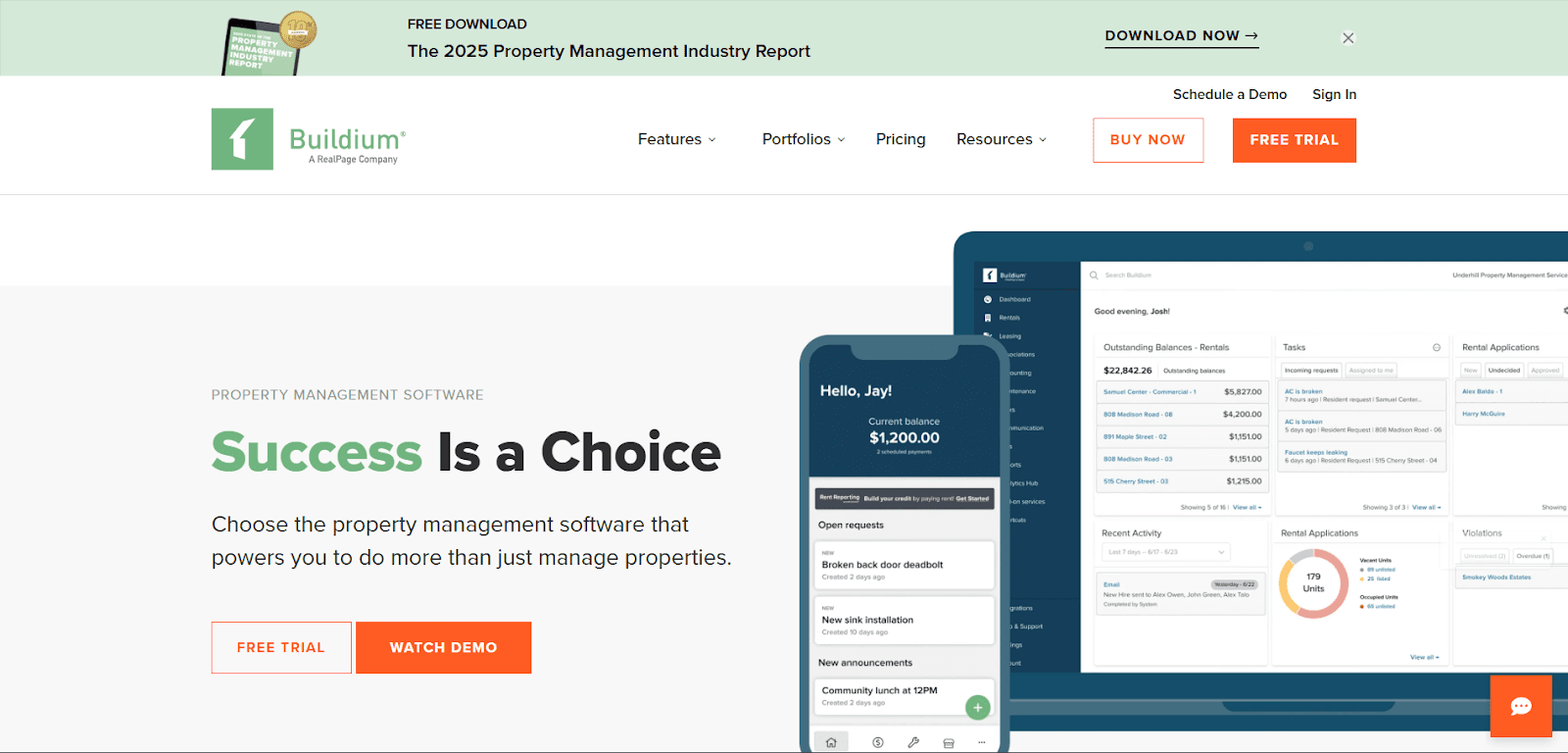Viewport: 1568px width, 753px height.
Task: Close the free download banner
Action: pyautogui.click(x=1348, y=38)
